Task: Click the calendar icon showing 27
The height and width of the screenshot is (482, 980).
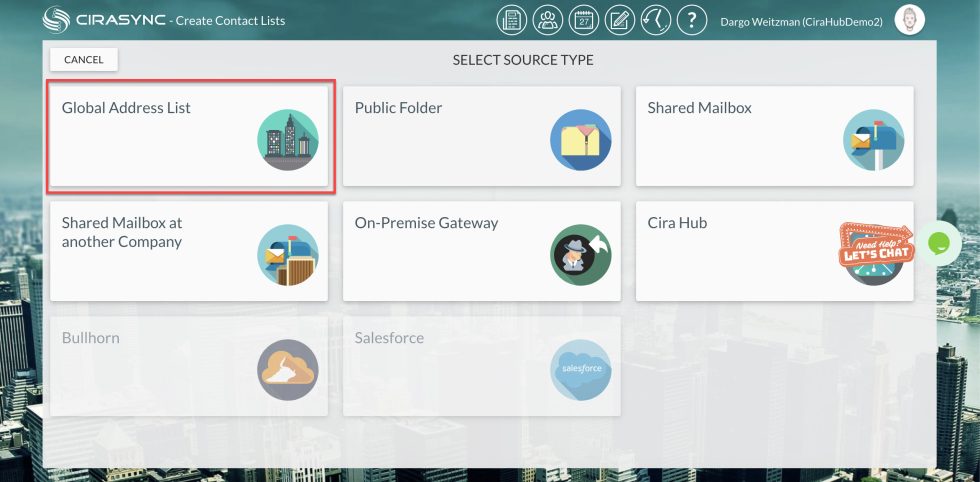Action: pyautogui.click(x=583, y=20)
